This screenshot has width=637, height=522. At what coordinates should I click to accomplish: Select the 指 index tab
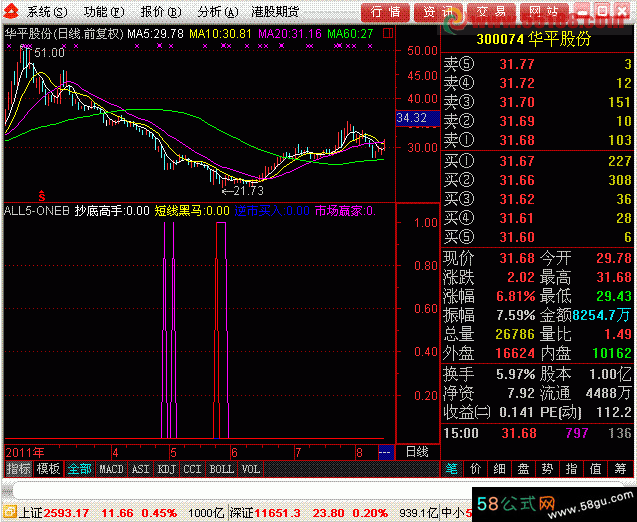(572, 469)
